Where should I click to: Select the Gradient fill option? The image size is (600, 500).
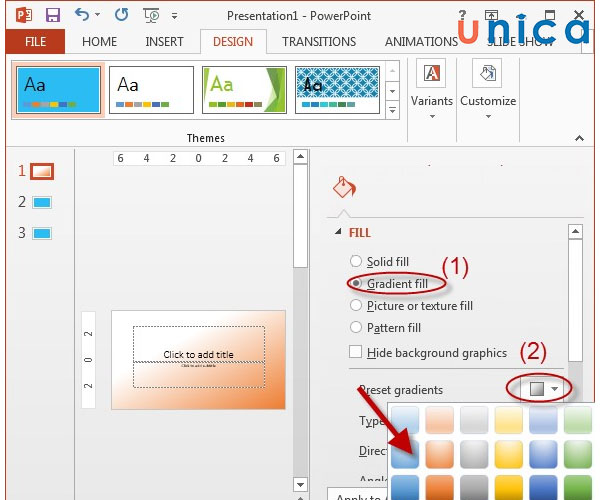pyautogui.click(x=389, y=283)
